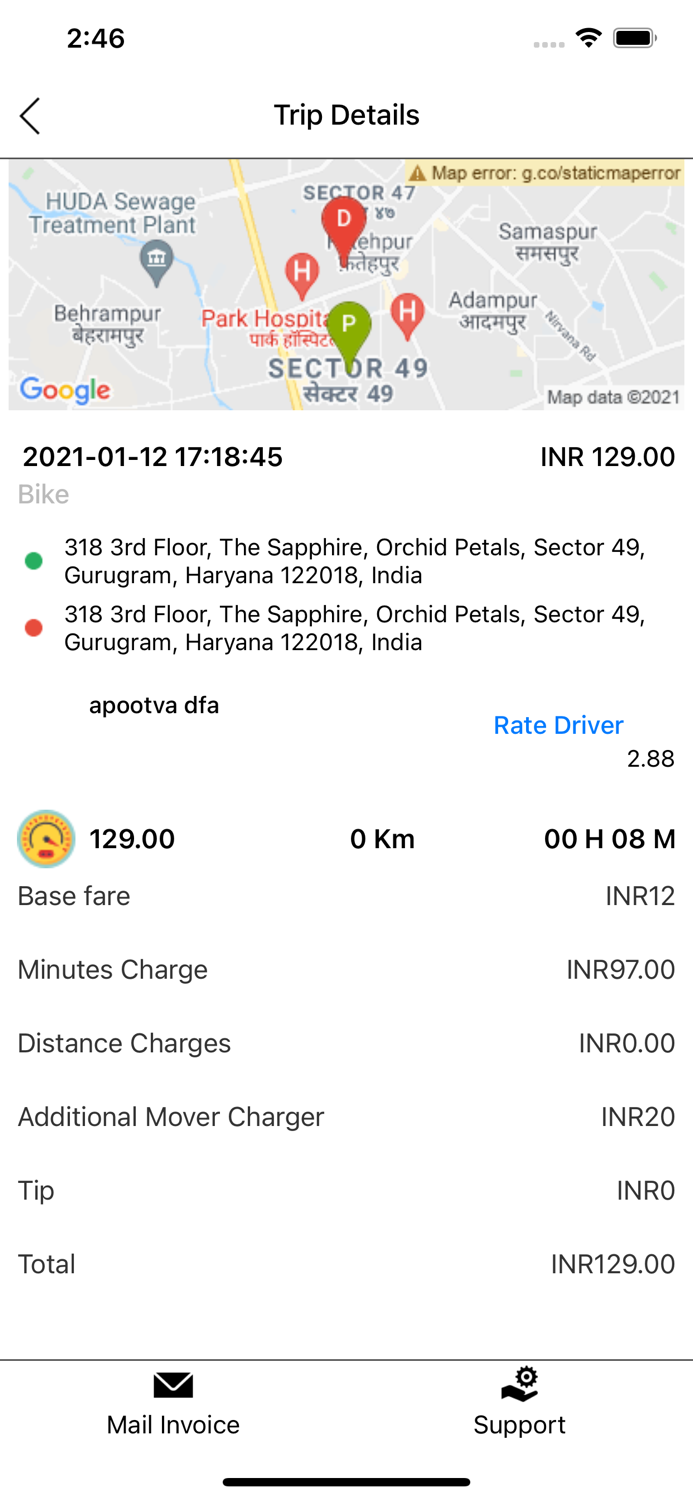693x1500 pixels.
Task: Select the Support tab label
Action: 520,1425
